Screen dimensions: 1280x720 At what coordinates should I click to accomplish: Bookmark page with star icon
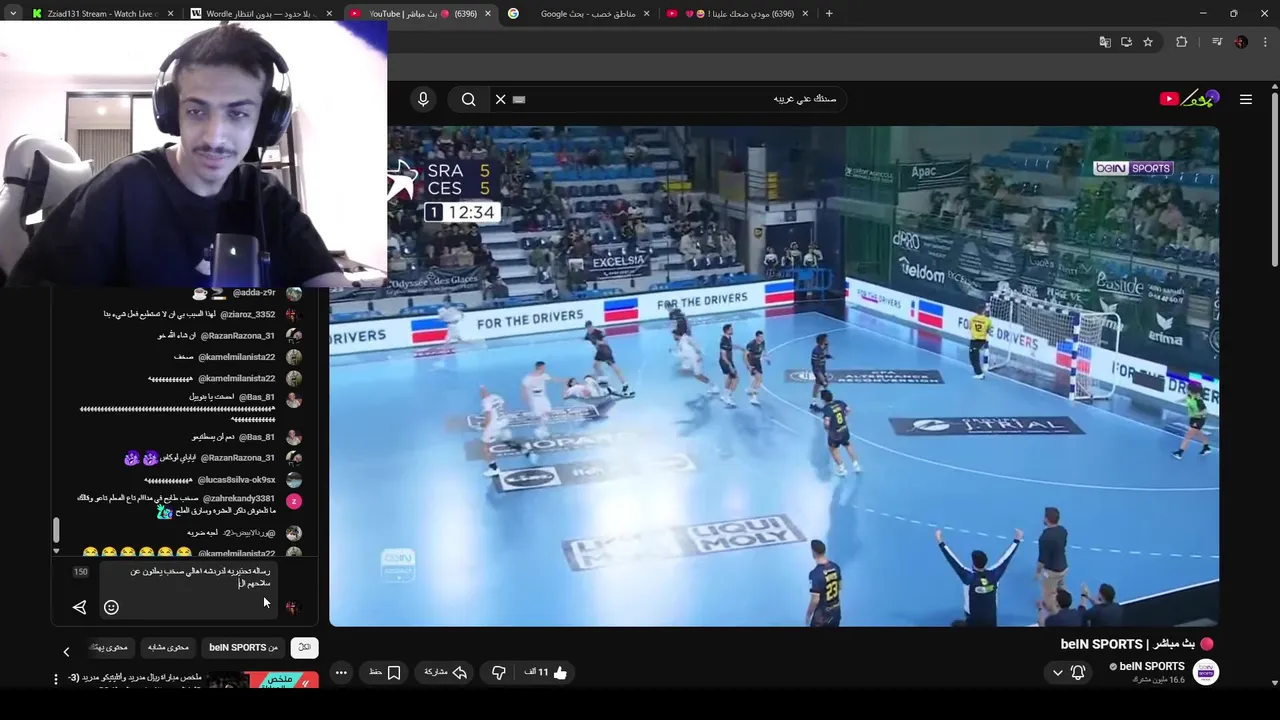pos(1148,42)
